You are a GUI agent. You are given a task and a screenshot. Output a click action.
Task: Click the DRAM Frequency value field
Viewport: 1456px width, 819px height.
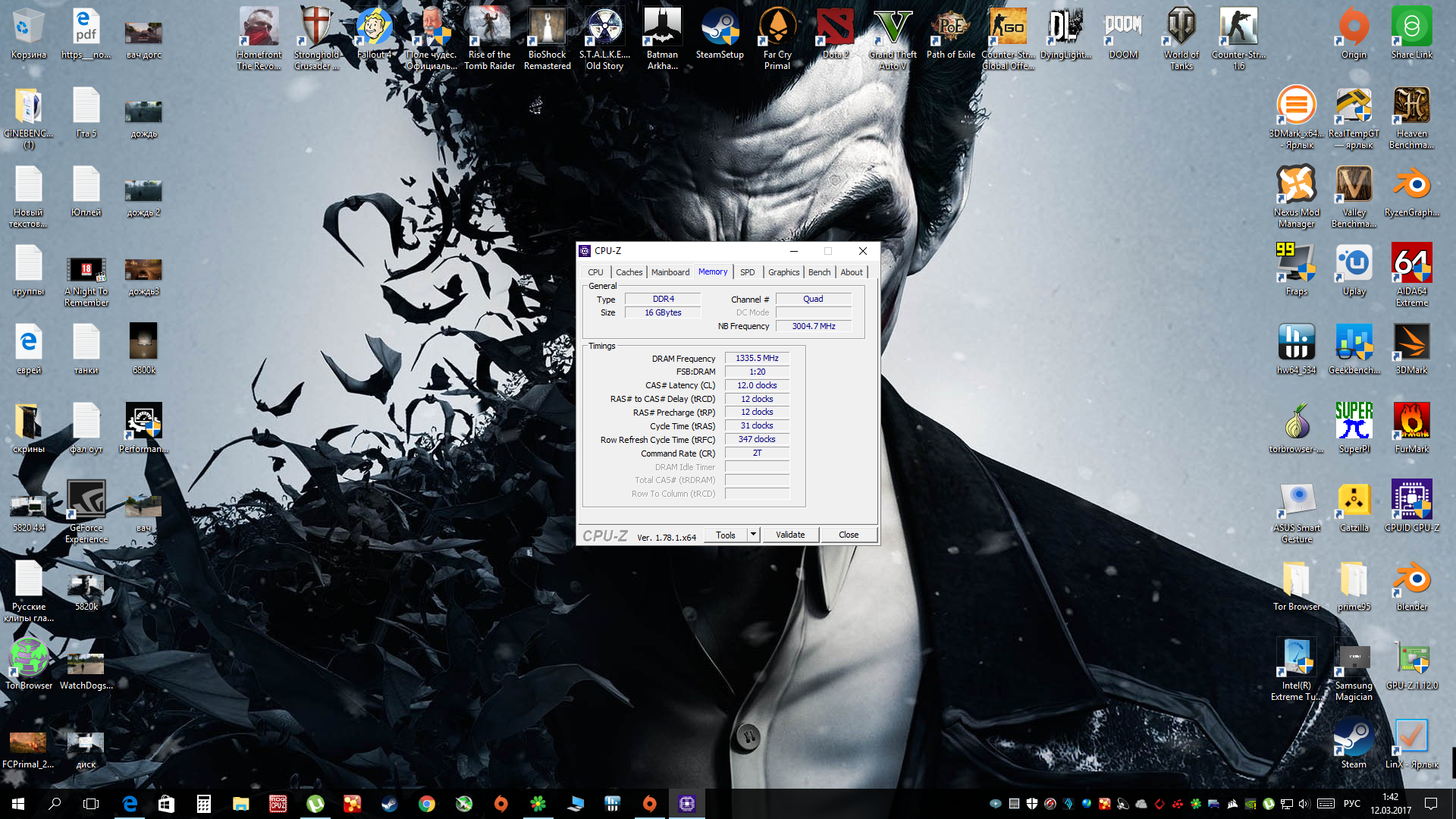pos(757,358)
